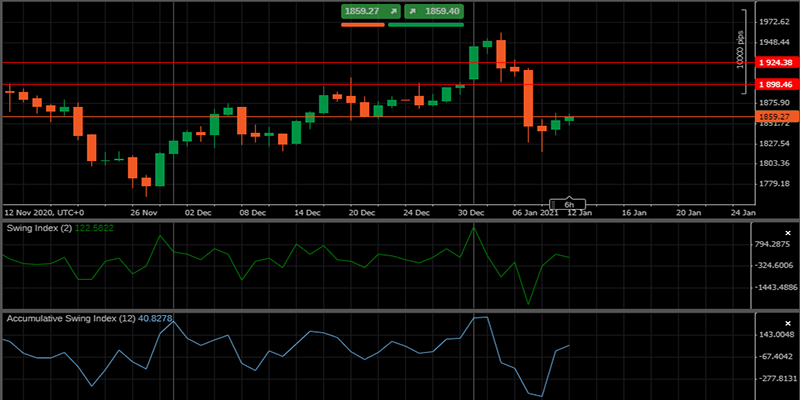This screenshot has height=400, width=800.
Task: Click the 6h timeframe marker on time axis
Action: point(568,203)
